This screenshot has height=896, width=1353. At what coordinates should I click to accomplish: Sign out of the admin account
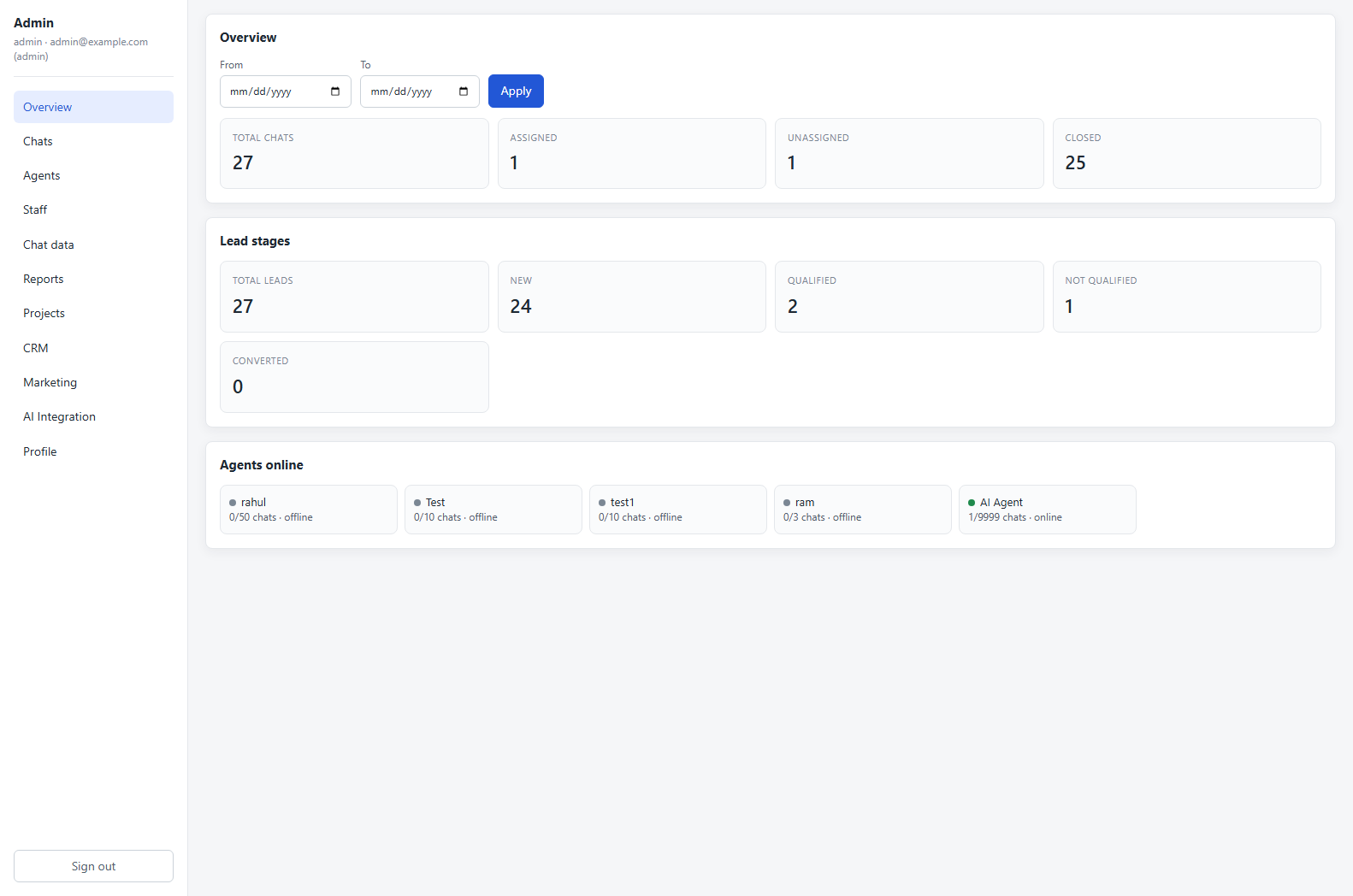click(x=93, y=866)
